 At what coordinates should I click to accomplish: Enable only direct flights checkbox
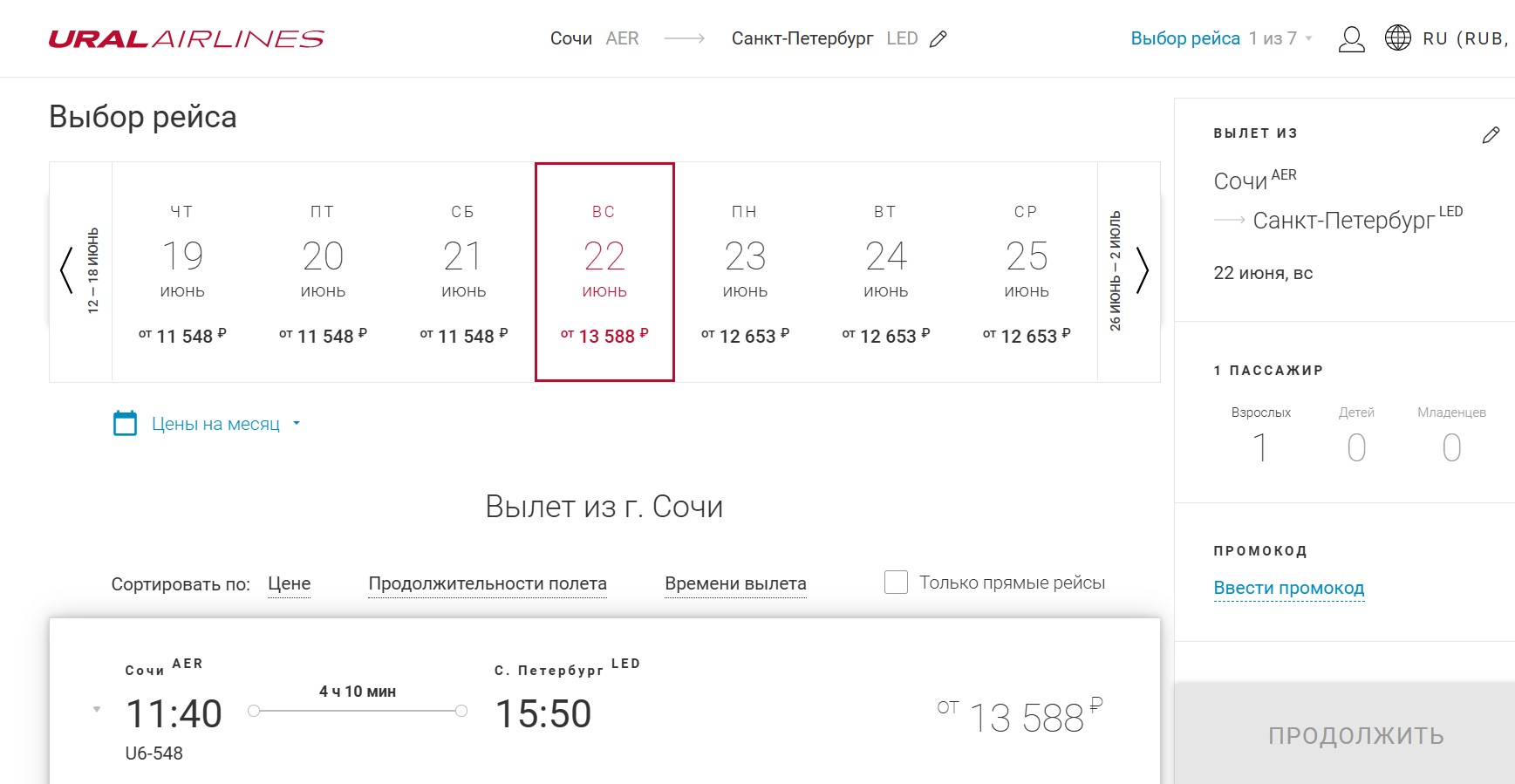(896, 583)
